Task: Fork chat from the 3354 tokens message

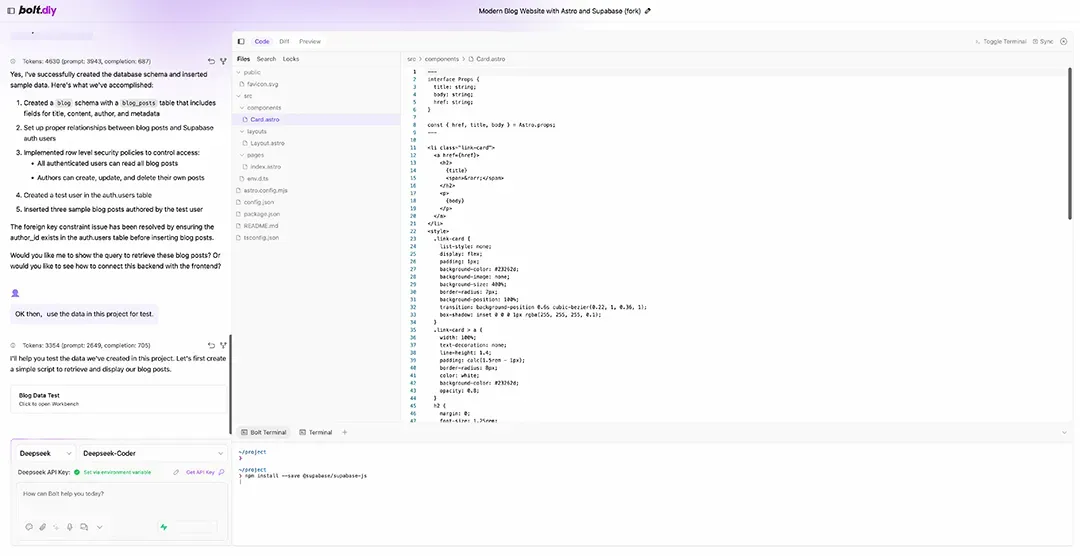Action: [223, 345]
